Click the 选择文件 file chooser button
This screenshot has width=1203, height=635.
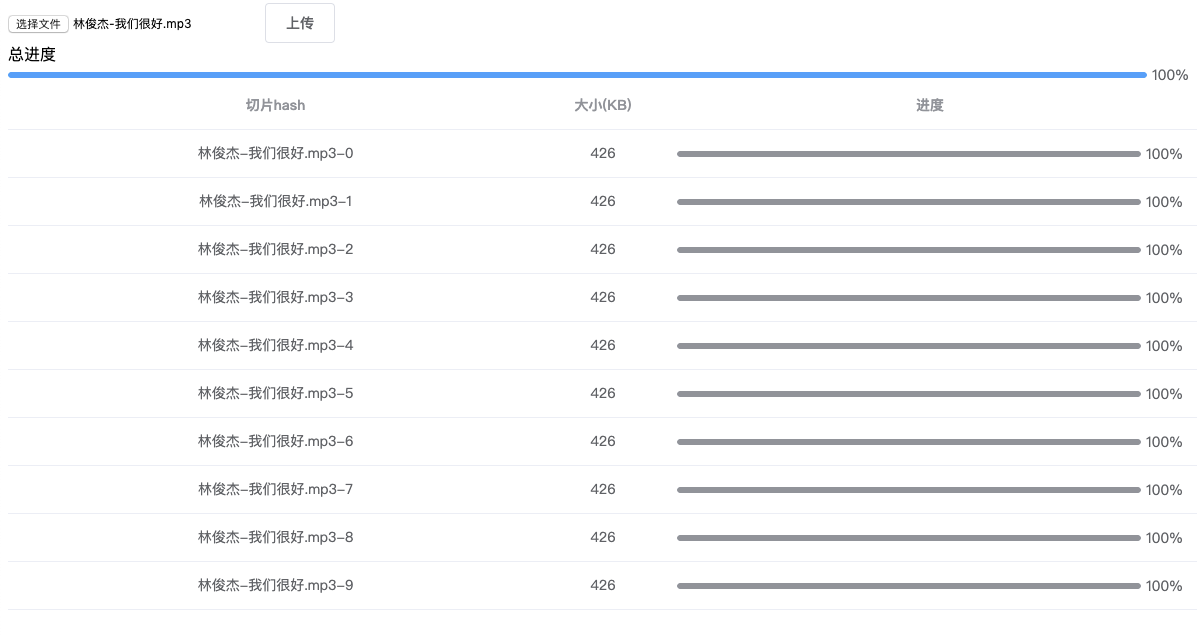coord(38,24)
